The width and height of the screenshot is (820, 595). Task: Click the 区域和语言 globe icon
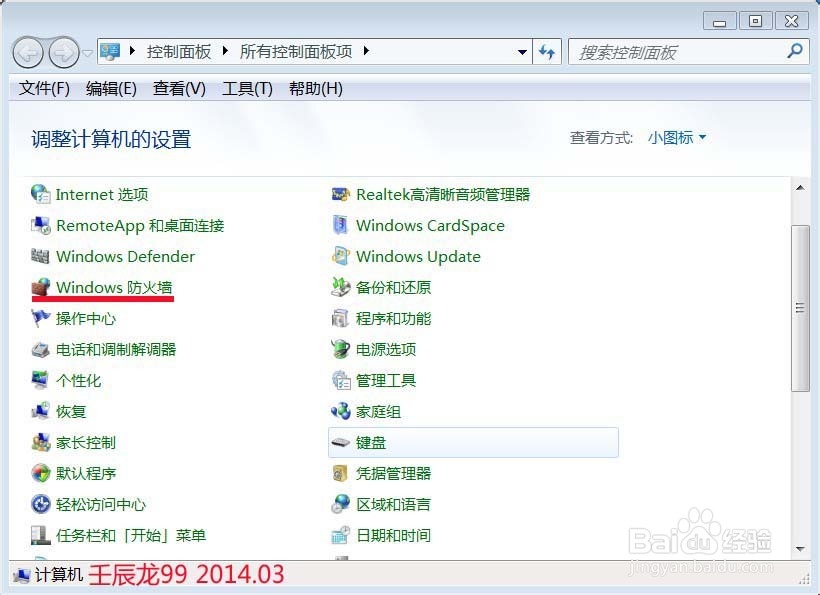point(340,504)
